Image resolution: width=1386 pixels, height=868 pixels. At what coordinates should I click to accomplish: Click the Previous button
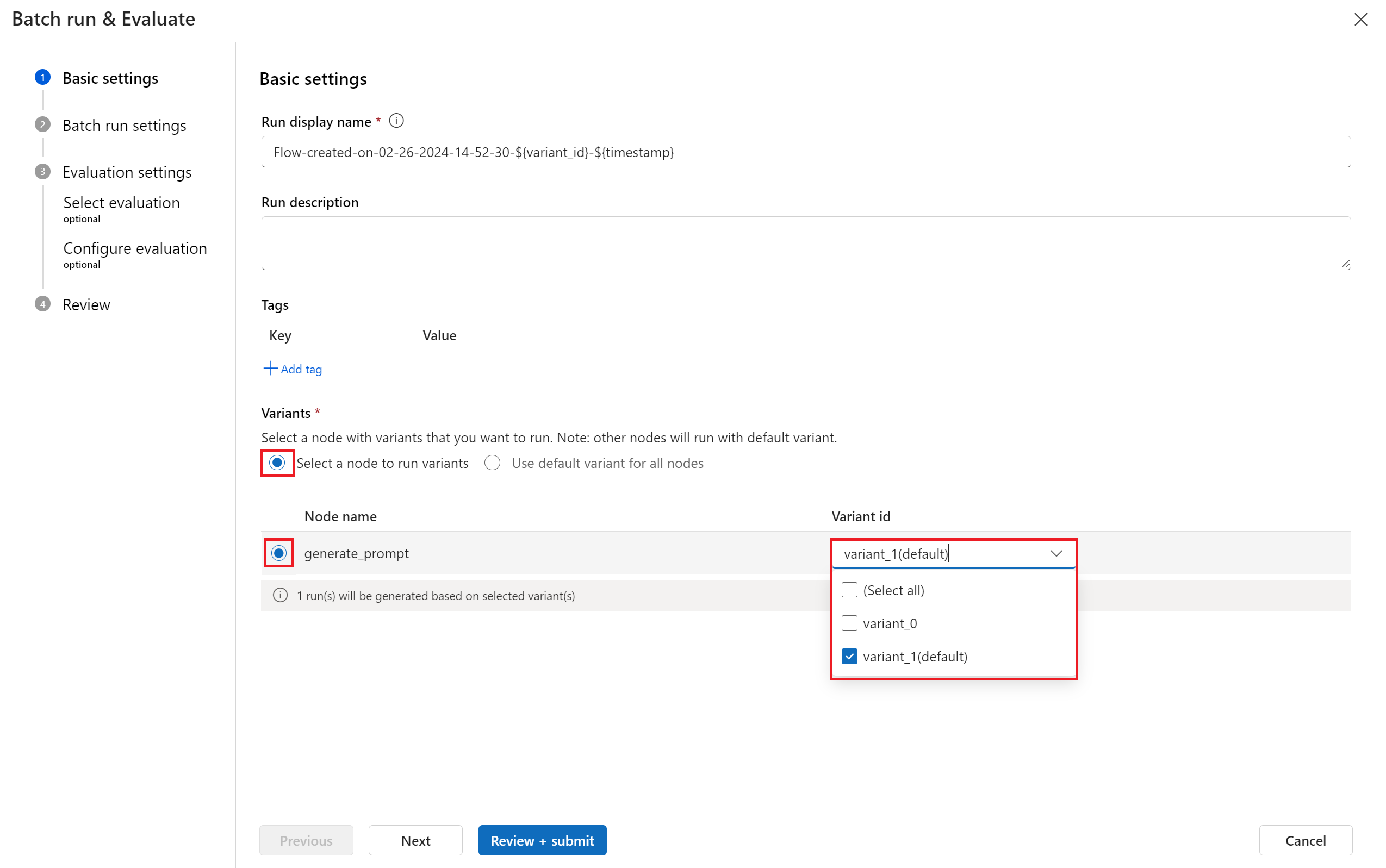306,840
